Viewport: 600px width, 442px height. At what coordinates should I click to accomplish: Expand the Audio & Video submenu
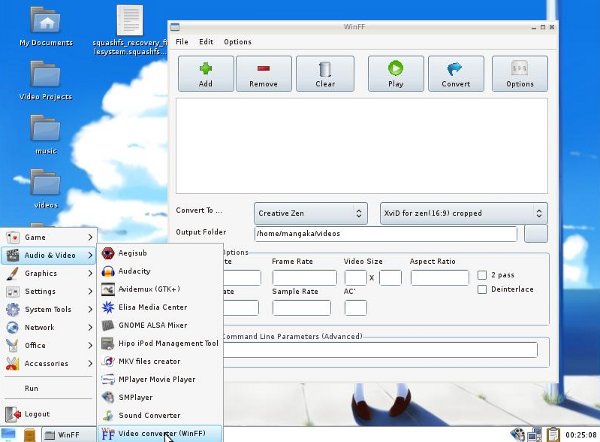[x=49, y=255]
